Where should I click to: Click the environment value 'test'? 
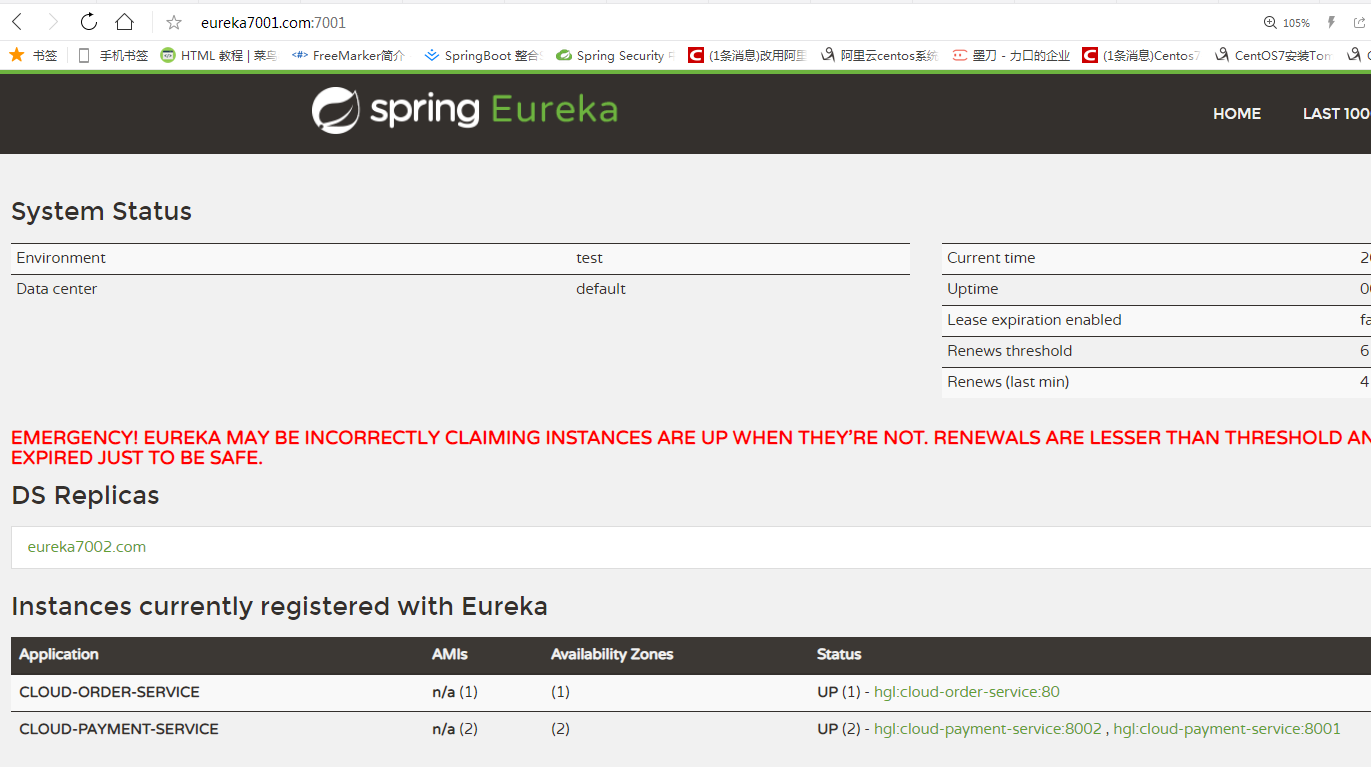[x=589, y=258]
